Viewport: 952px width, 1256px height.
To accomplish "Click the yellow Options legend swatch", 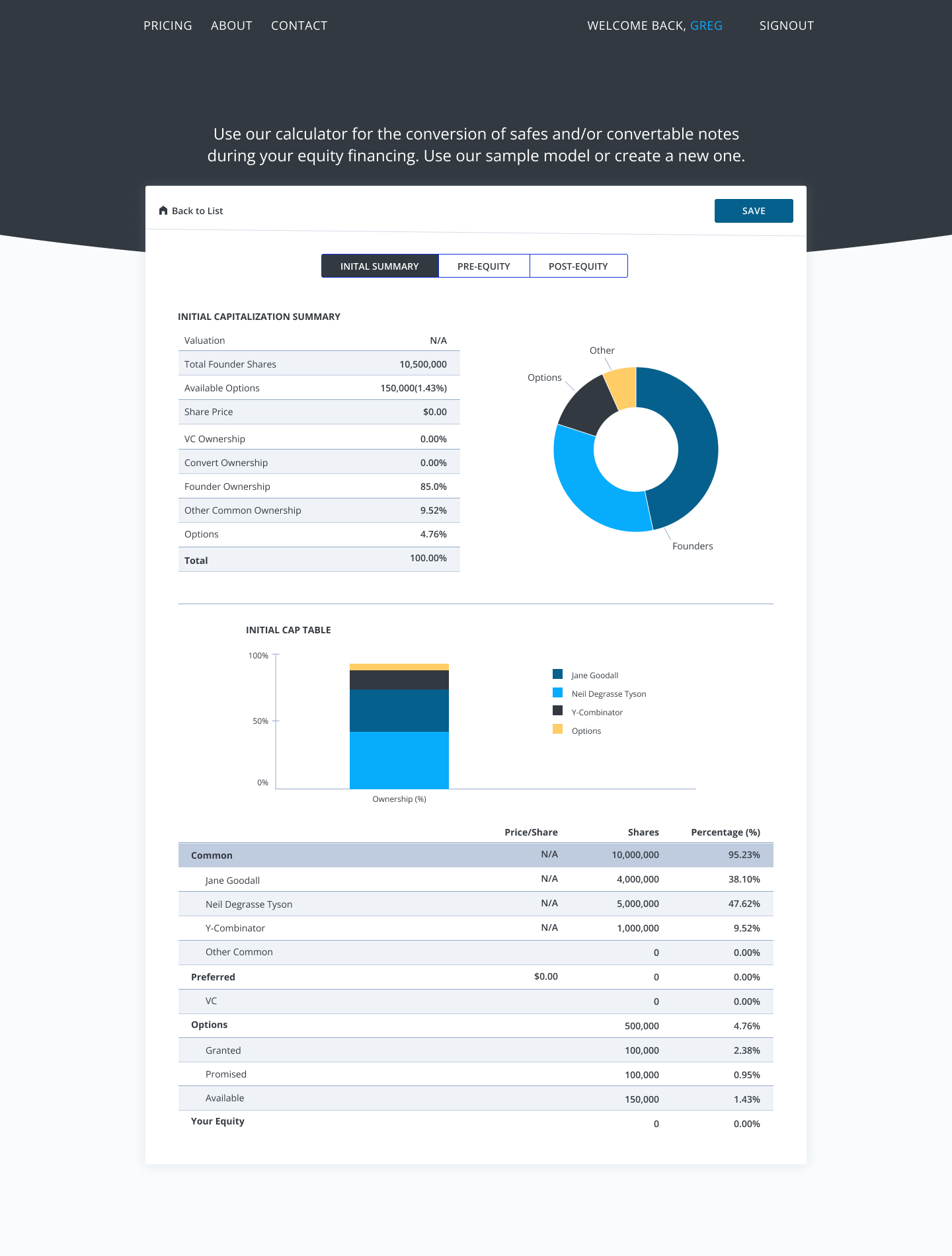I will (x=557, y=729).
